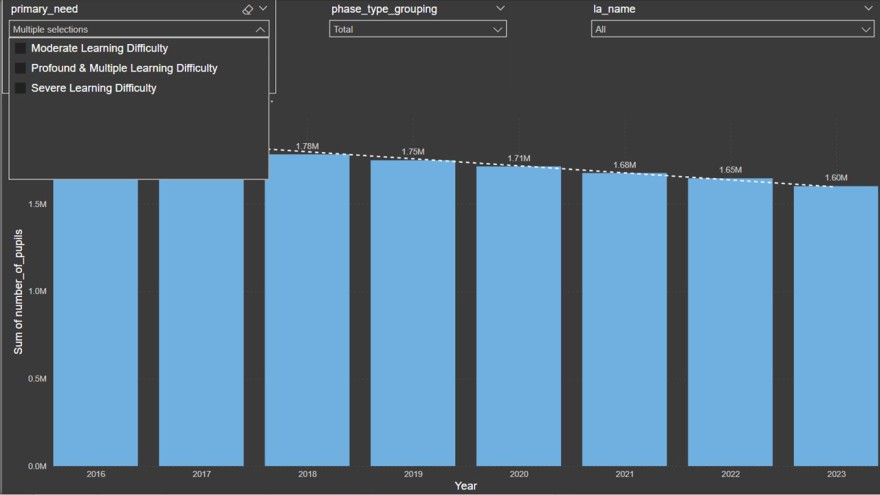Screen dimensions: 880x495
Task: Select the 2022 bar in chart
Action: click(730, 321)
